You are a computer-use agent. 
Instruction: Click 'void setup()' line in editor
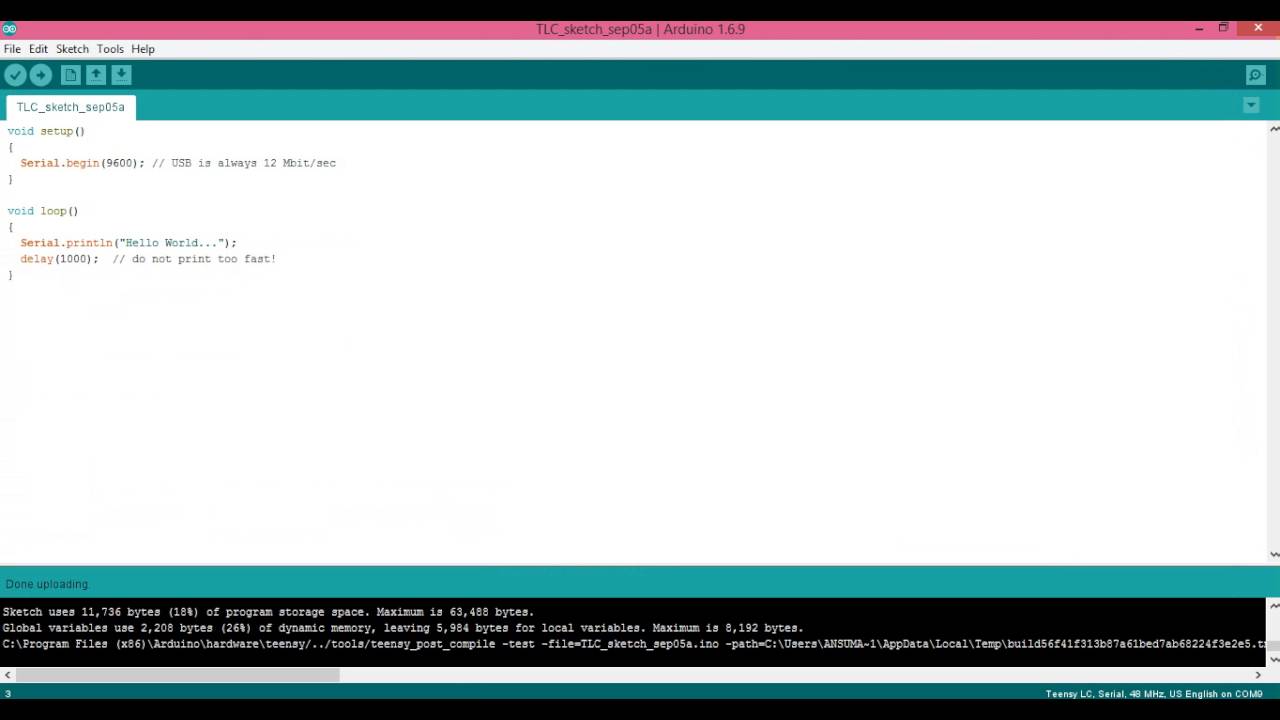(x=46, y=131)
